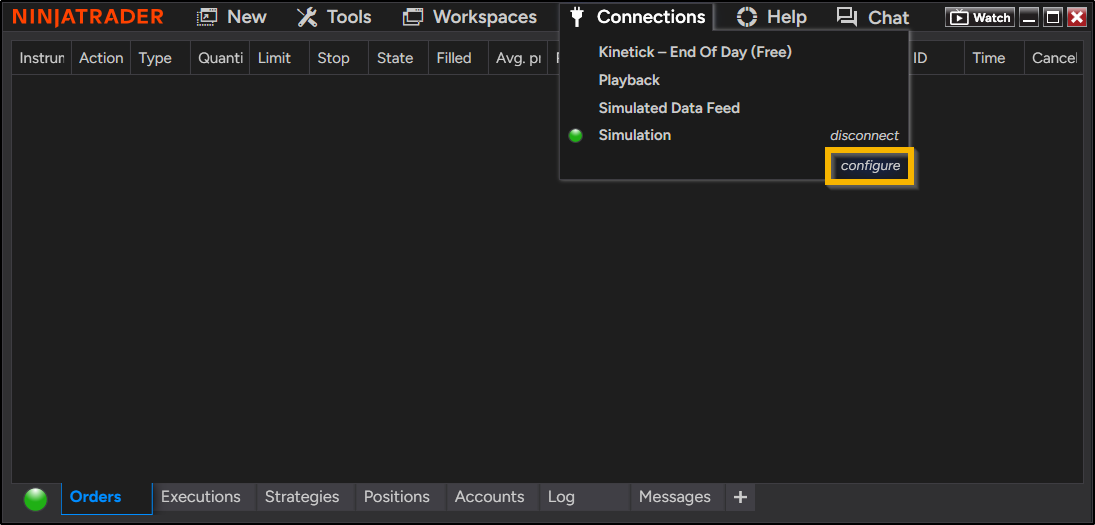
Task: Click the green Simulation status dot
Action: [575, 136]
